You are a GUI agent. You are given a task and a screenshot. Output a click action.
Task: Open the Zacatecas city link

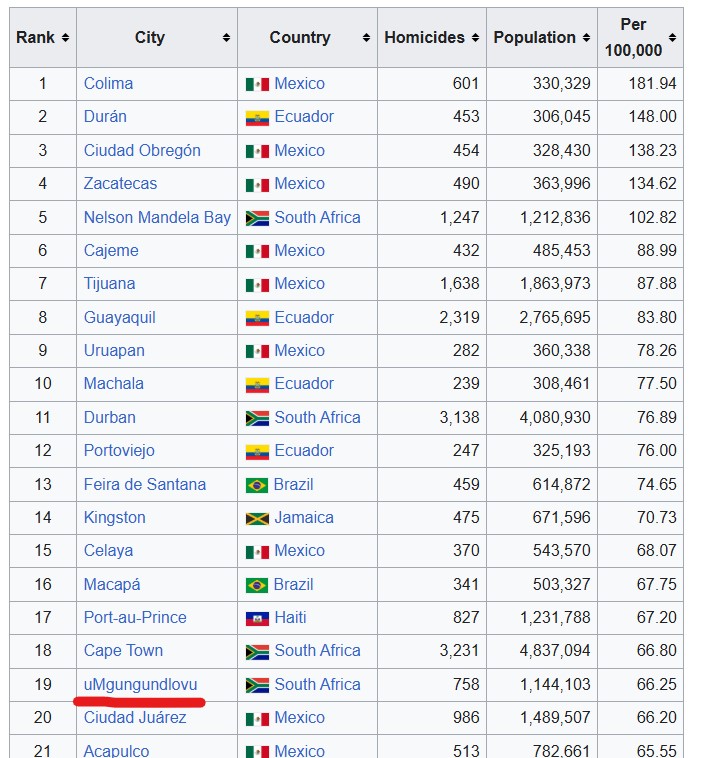120,184
